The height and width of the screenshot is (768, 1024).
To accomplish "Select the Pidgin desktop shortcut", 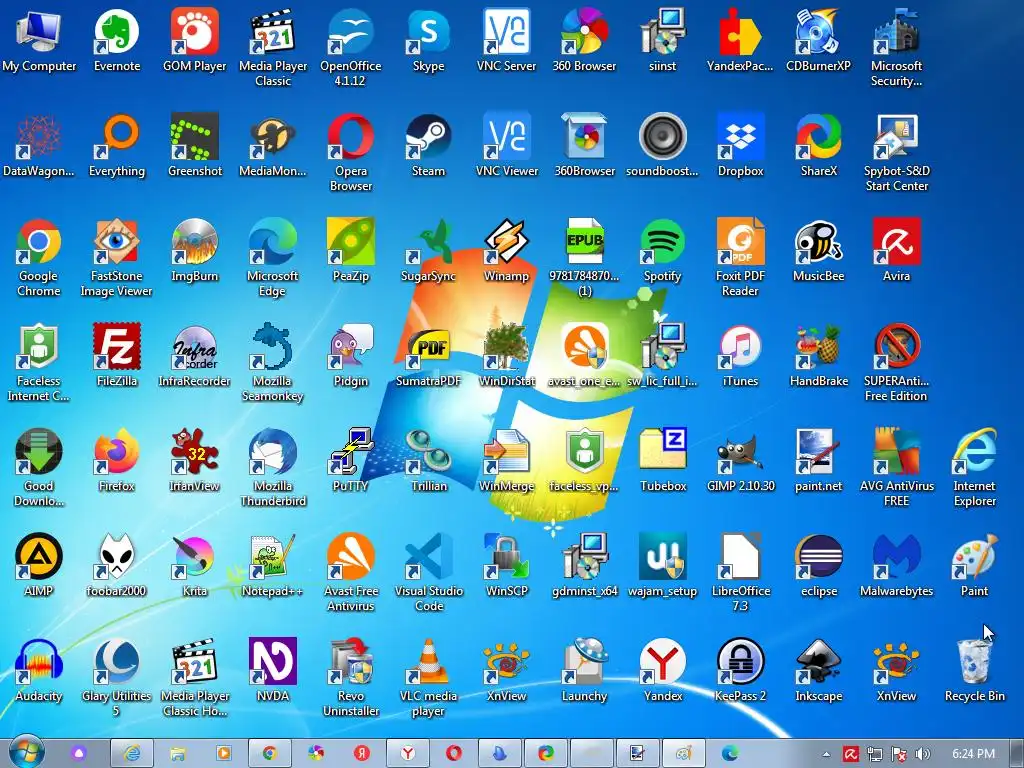I will [x=351, y=356].
